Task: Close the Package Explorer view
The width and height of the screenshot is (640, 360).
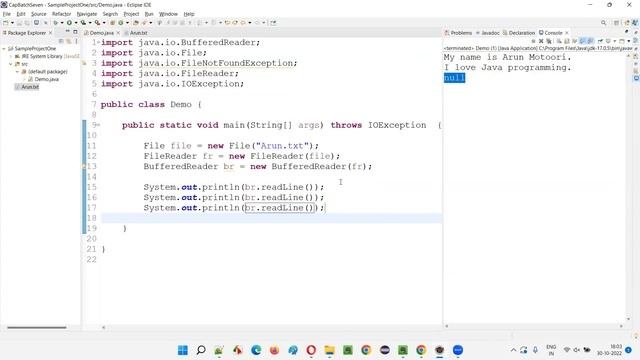Action: [51, 33]
